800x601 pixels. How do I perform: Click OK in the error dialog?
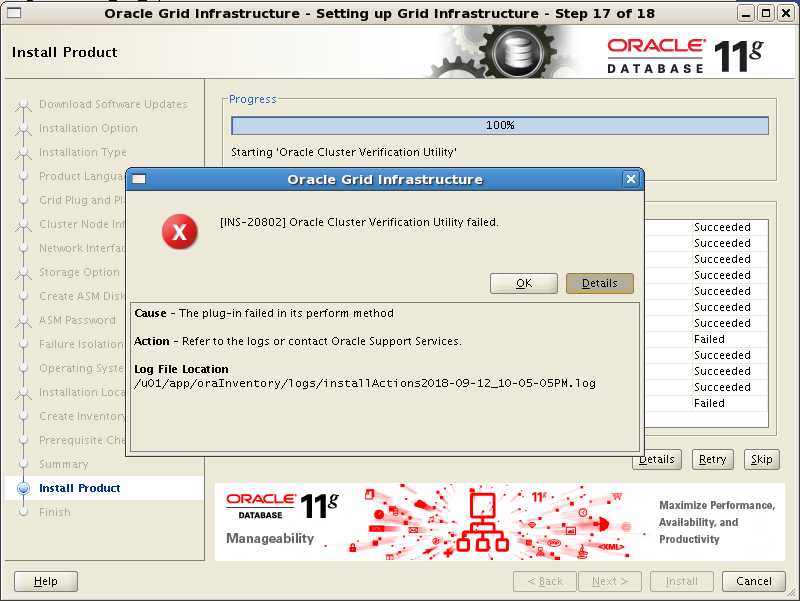tap(523, 283)
